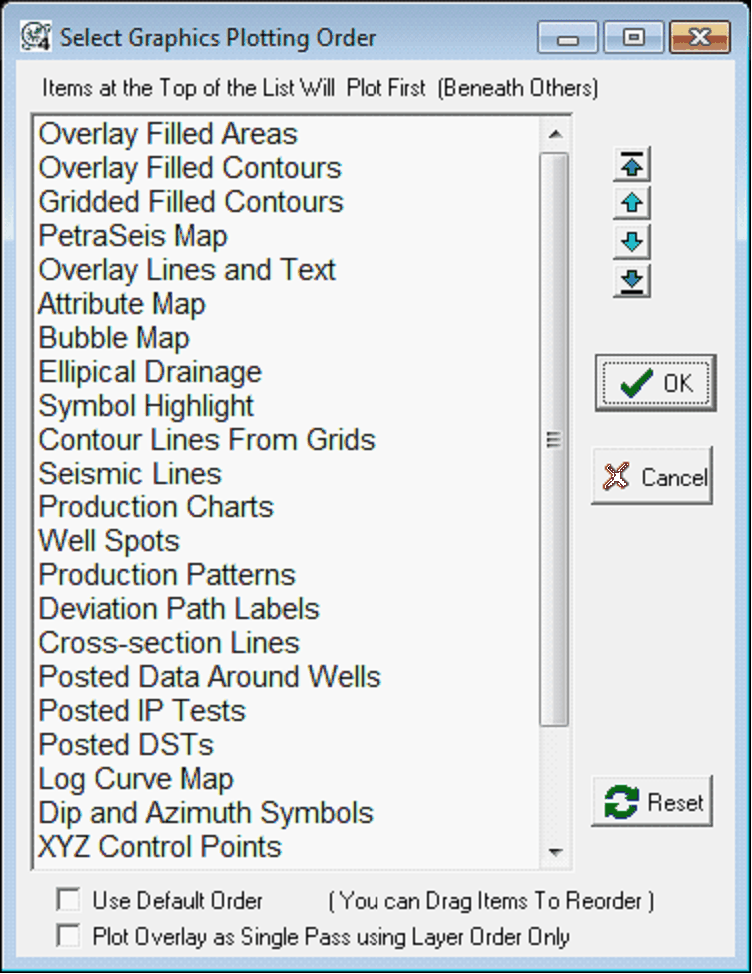752x974 pixels.
Task: Highlight the Bubble Map entry
Action: coord(114,338)
